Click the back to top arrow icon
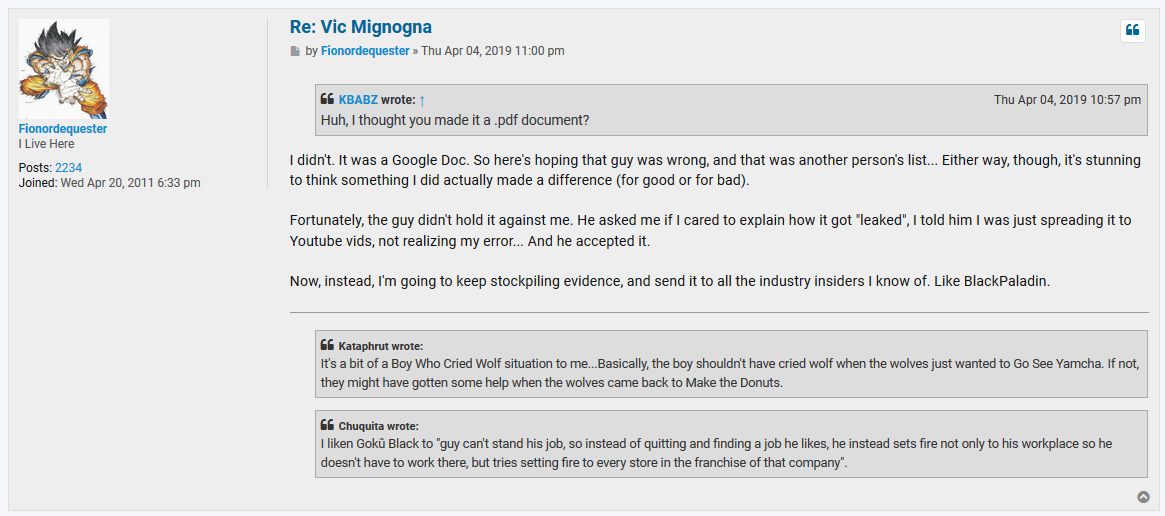This screenshot has width=1165, height=516. (1143, 497)
